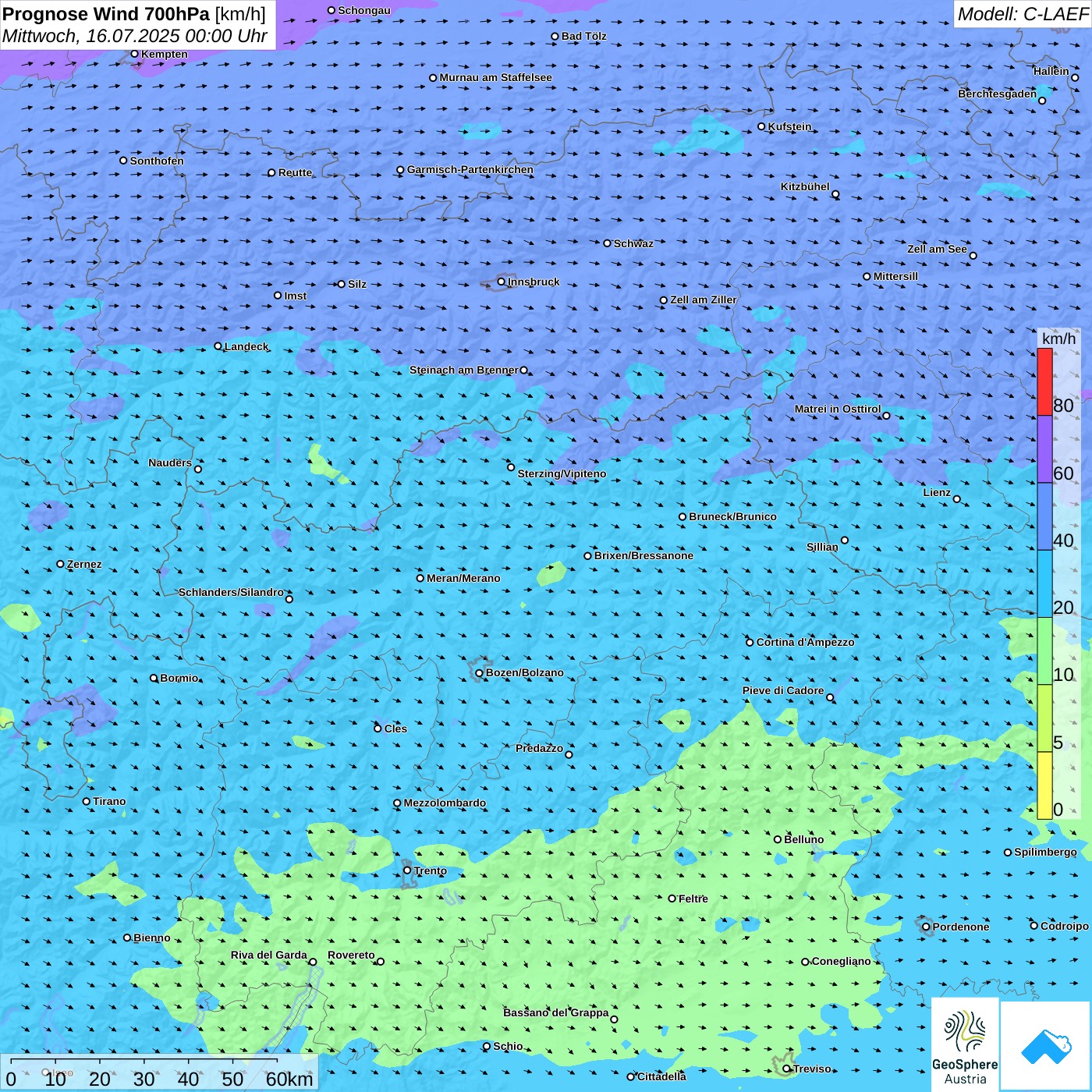Click the Sonthofen location dot
The height and width of the screenshot is (1092, 1092).
(x=123, y=161)
